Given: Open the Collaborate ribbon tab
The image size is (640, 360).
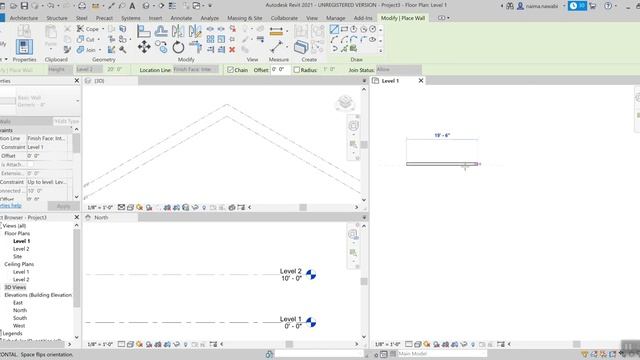Looking at the screenshot, I should click(x=284, y=18).
